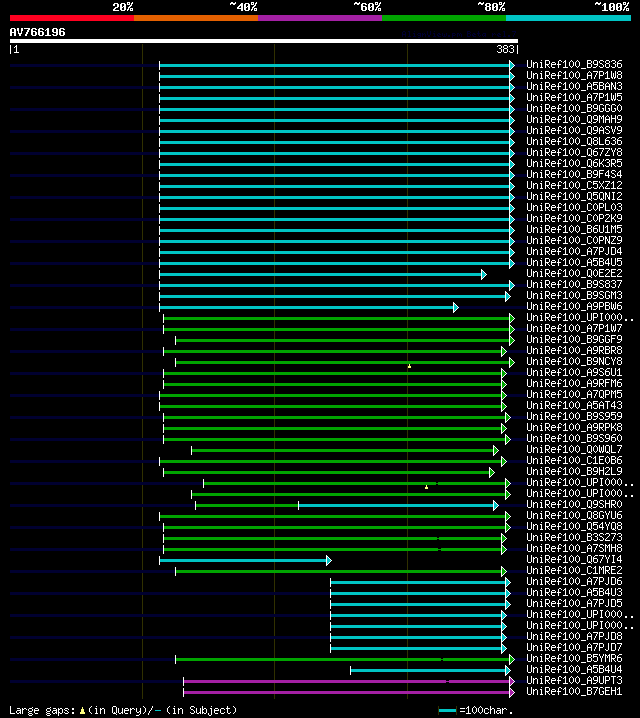Select the UniRef100_A7PJD6 label
The height and width of the screenshot is (718, 640).
[574, 581]
